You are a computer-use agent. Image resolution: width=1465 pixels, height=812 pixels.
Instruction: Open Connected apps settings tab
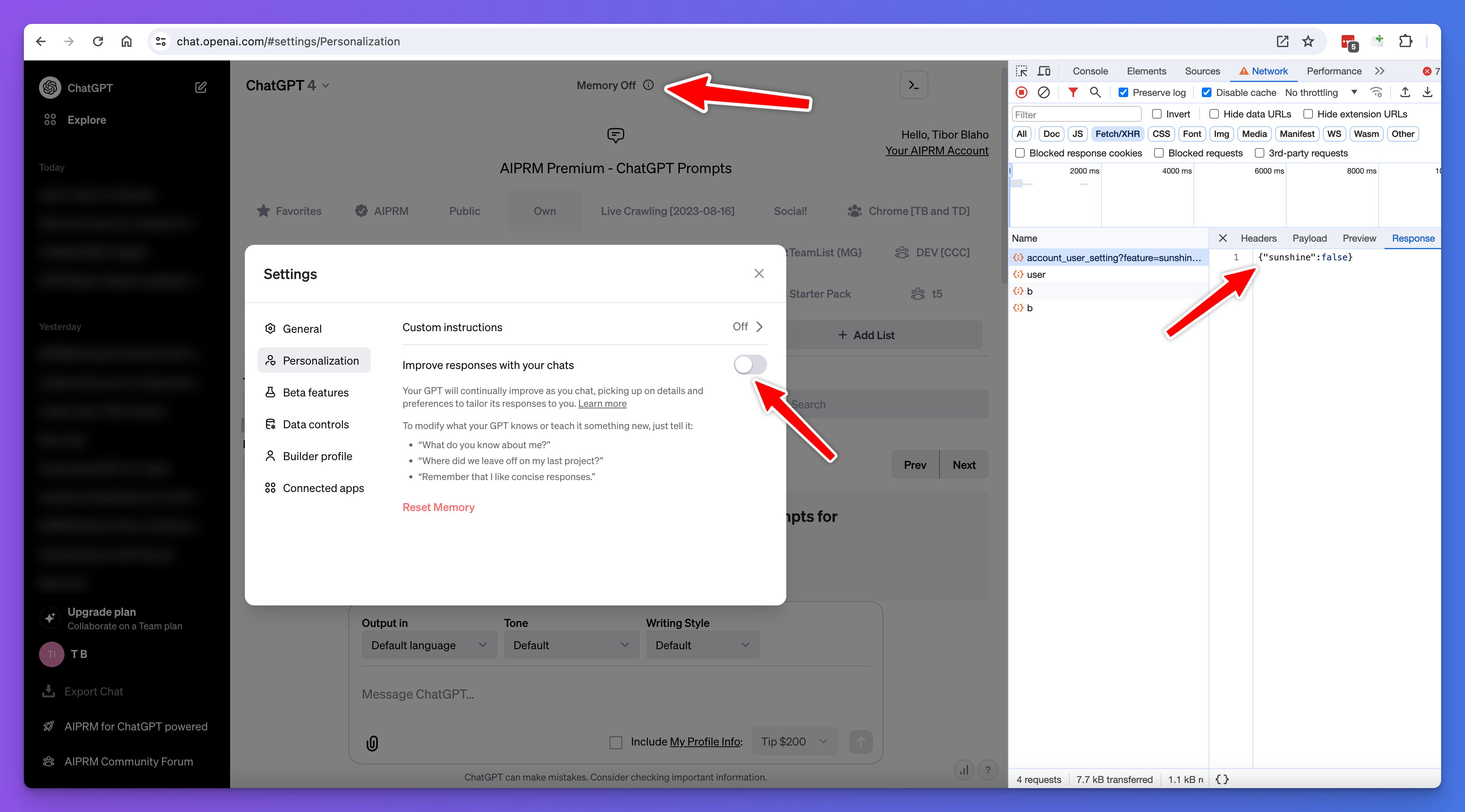314,488
